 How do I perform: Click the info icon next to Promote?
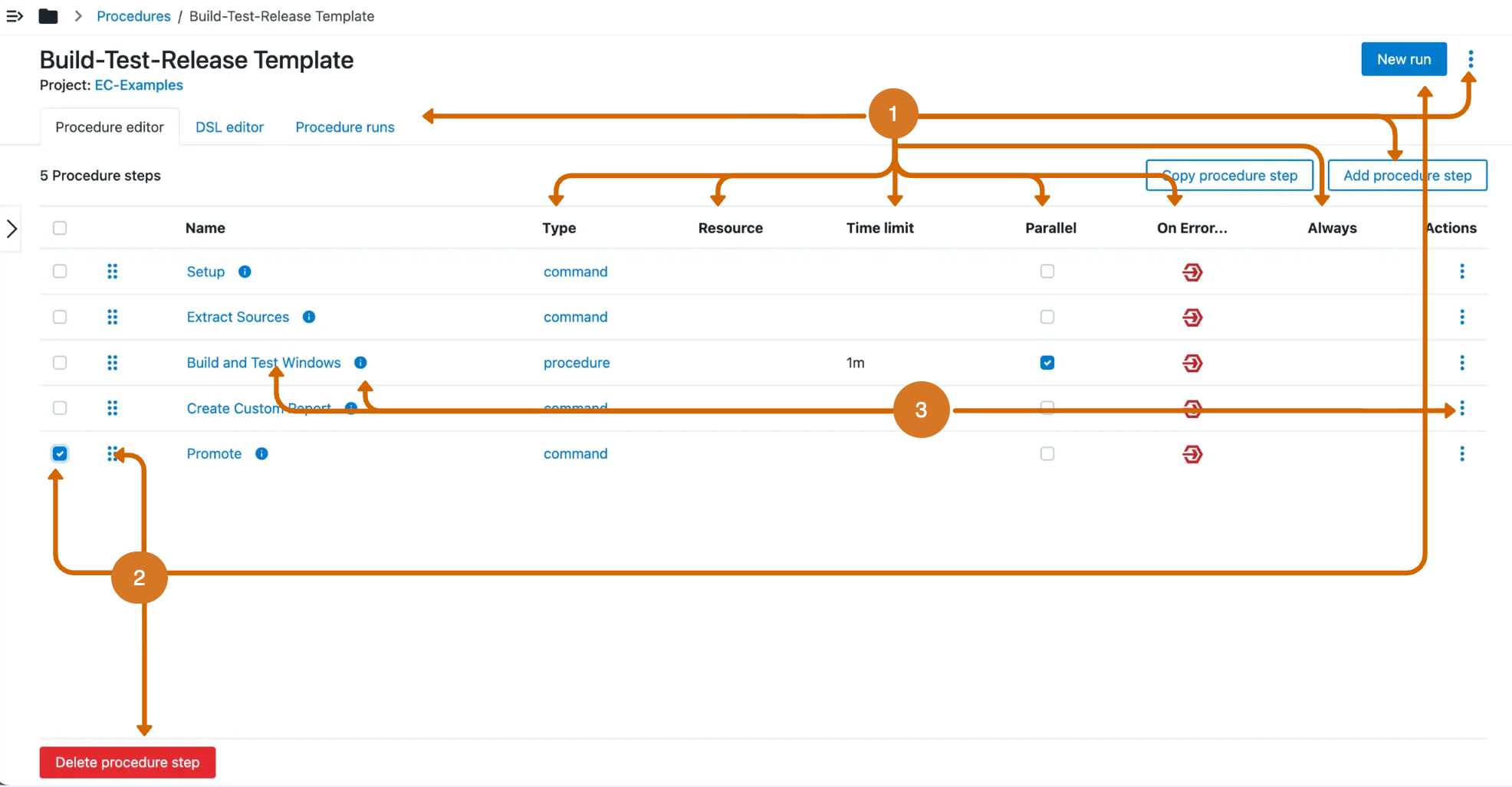click(x=261, y=454)
